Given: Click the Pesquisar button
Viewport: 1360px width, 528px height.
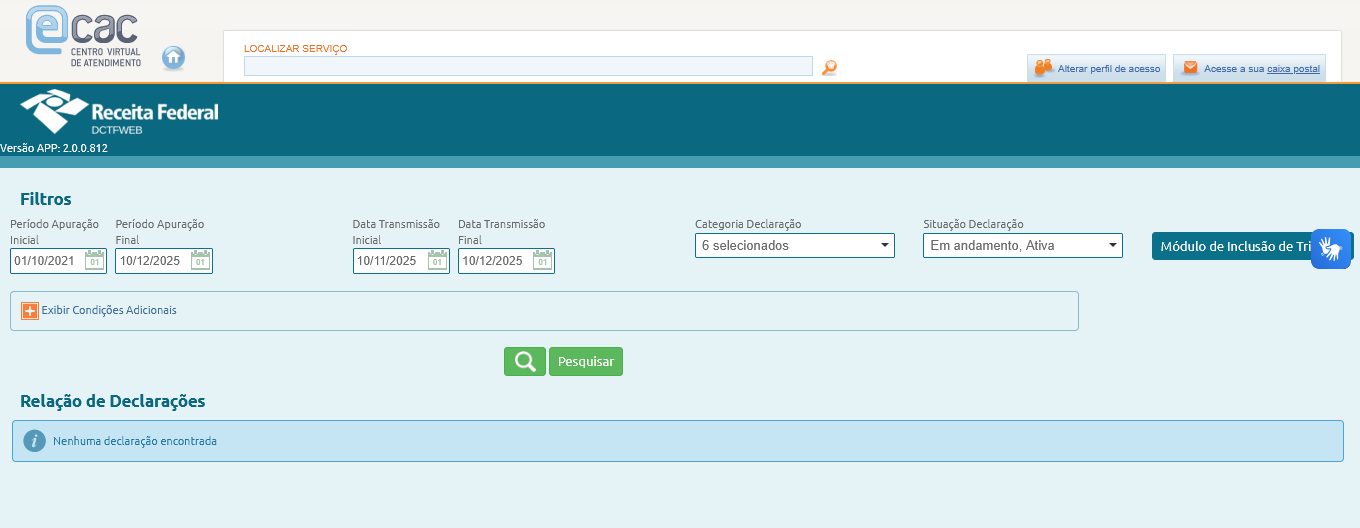Looking at the screenshot, I should tap(586, 361).
